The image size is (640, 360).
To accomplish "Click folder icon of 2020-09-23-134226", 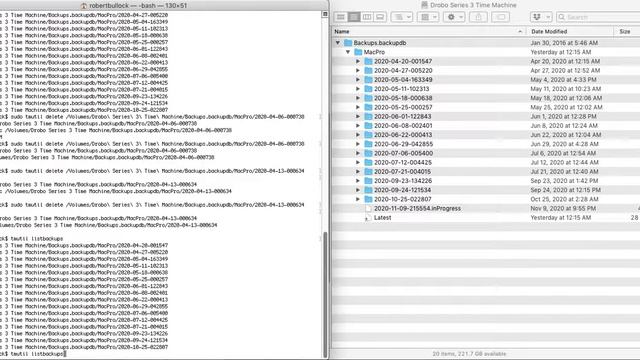I will tap(369, 180).
